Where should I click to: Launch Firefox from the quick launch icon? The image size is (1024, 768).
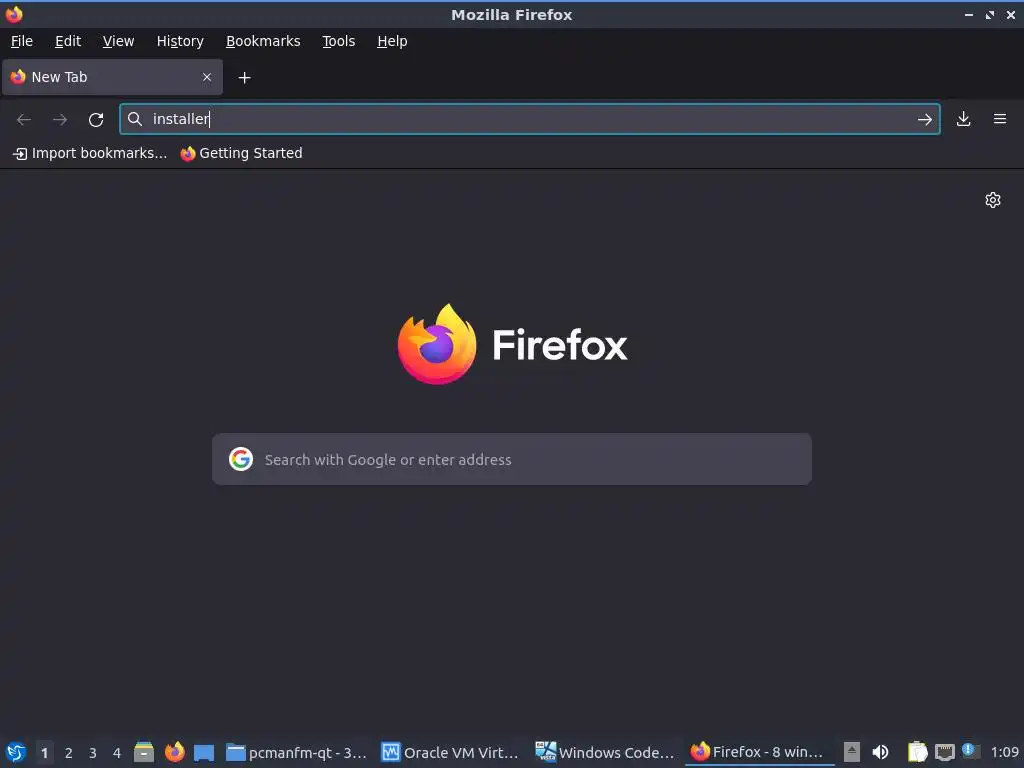174,752
